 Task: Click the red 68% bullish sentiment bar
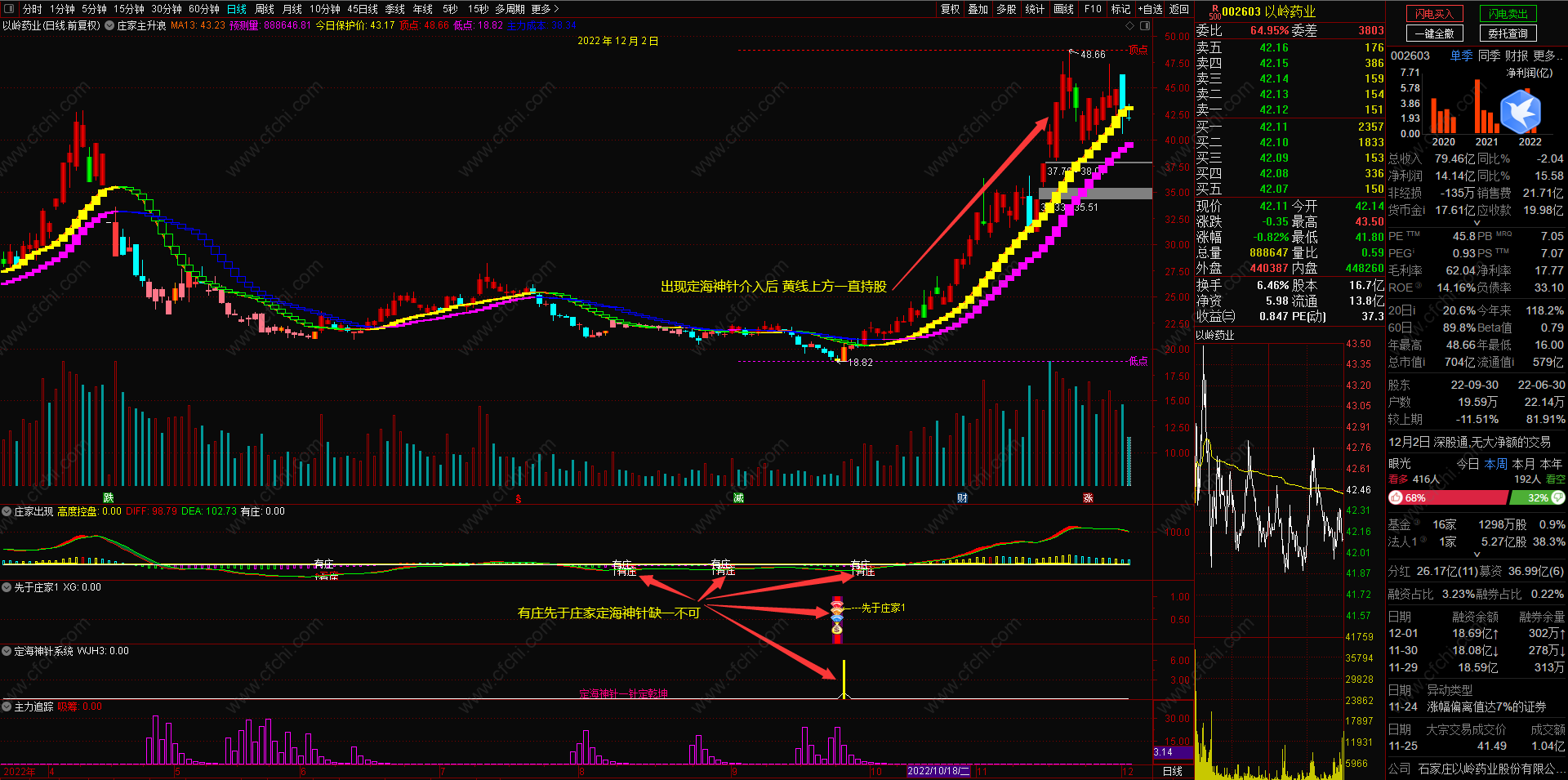coord(1447,497)
